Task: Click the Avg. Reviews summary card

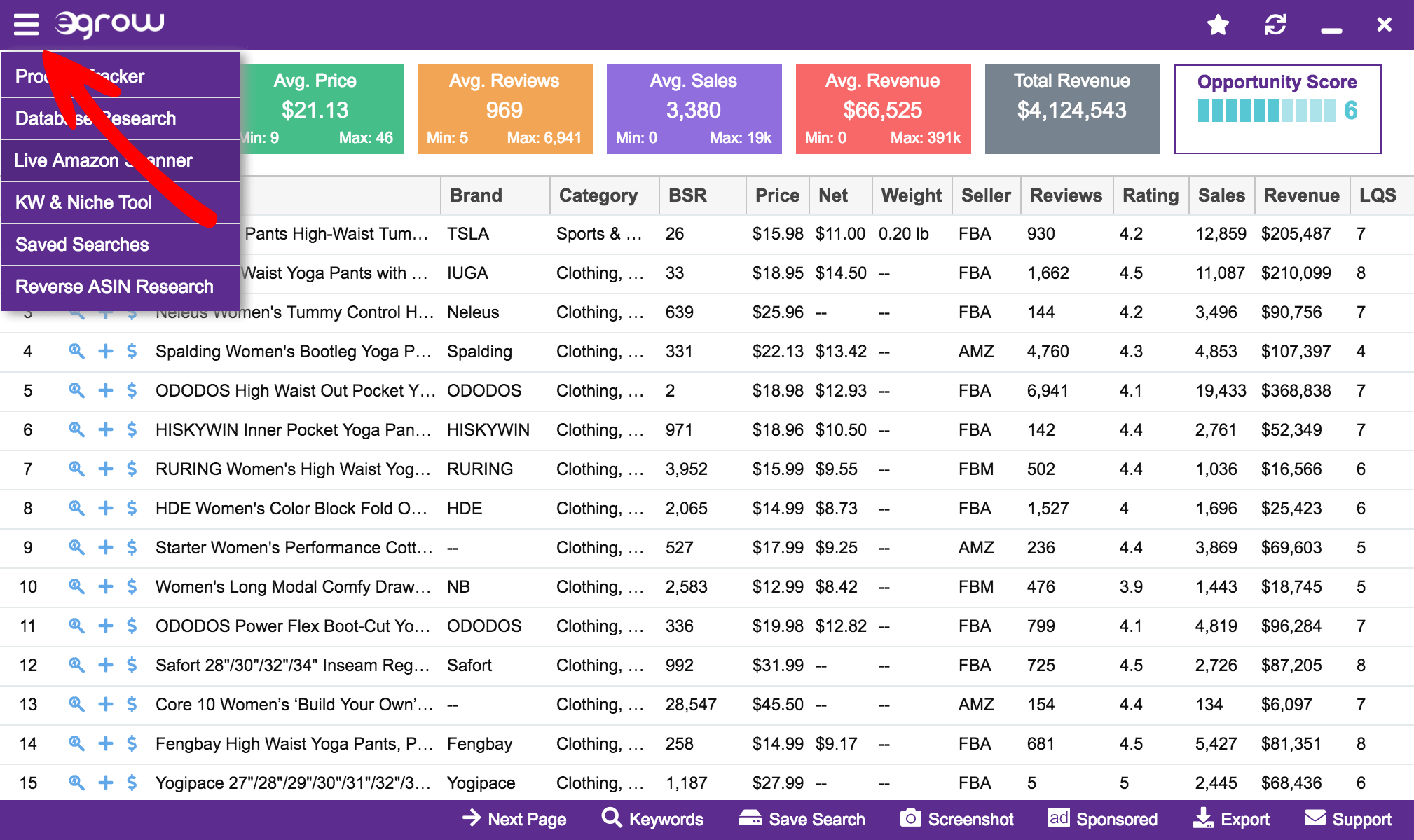Action: pyautogui.click(x=504, y=109)
